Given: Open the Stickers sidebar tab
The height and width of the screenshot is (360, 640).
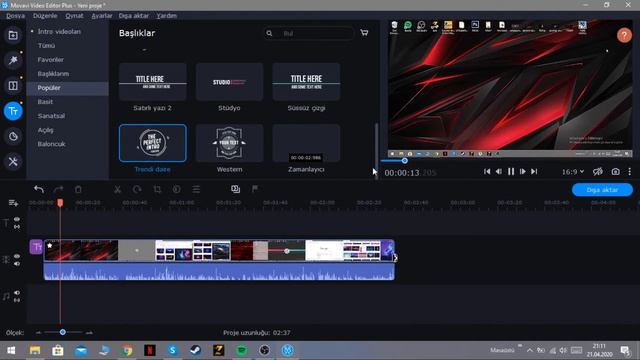Looking at the screenshot, I should point(13,136).
